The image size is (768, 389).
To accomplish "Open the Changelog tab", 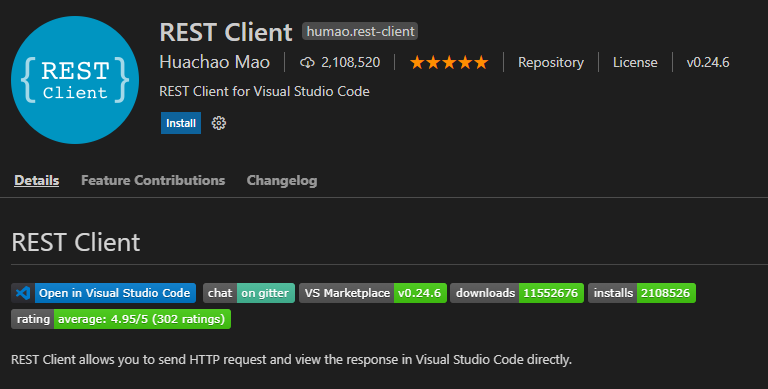I will tap(282, 181).
